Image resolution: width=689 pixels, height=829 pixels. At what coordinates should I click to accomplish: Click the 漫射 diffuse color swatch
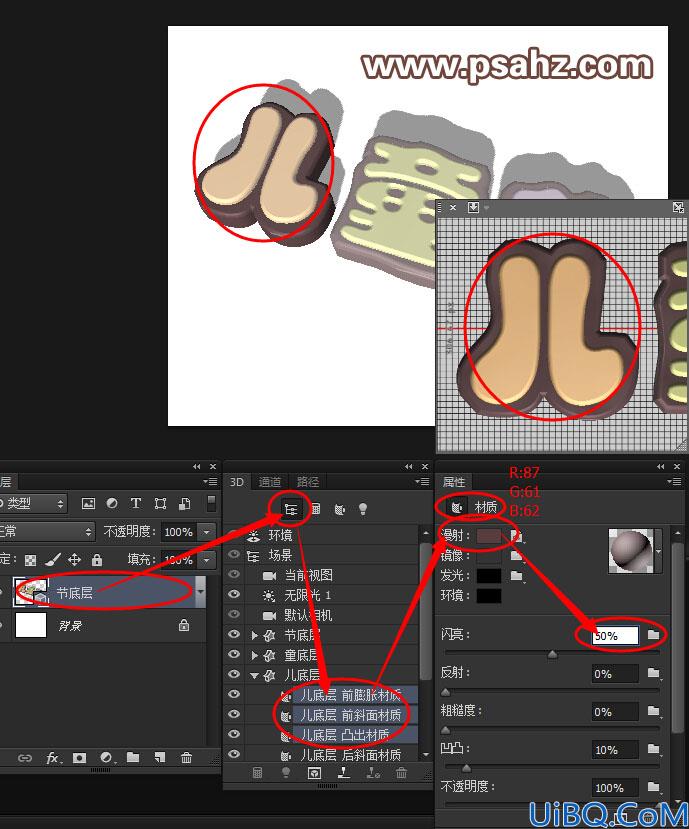click(489, 536)
